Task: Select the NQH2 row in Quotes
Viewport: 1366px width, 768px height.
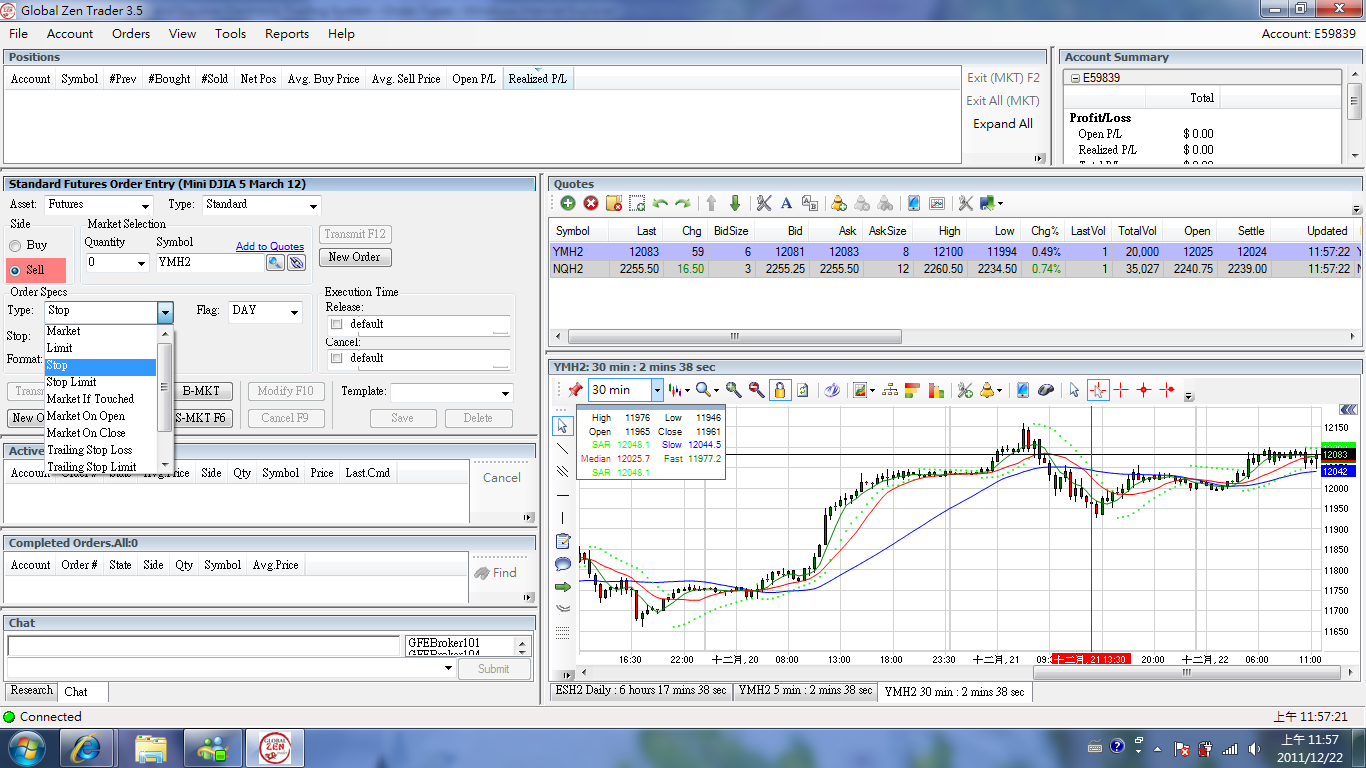Action: (x=955, y=269)
